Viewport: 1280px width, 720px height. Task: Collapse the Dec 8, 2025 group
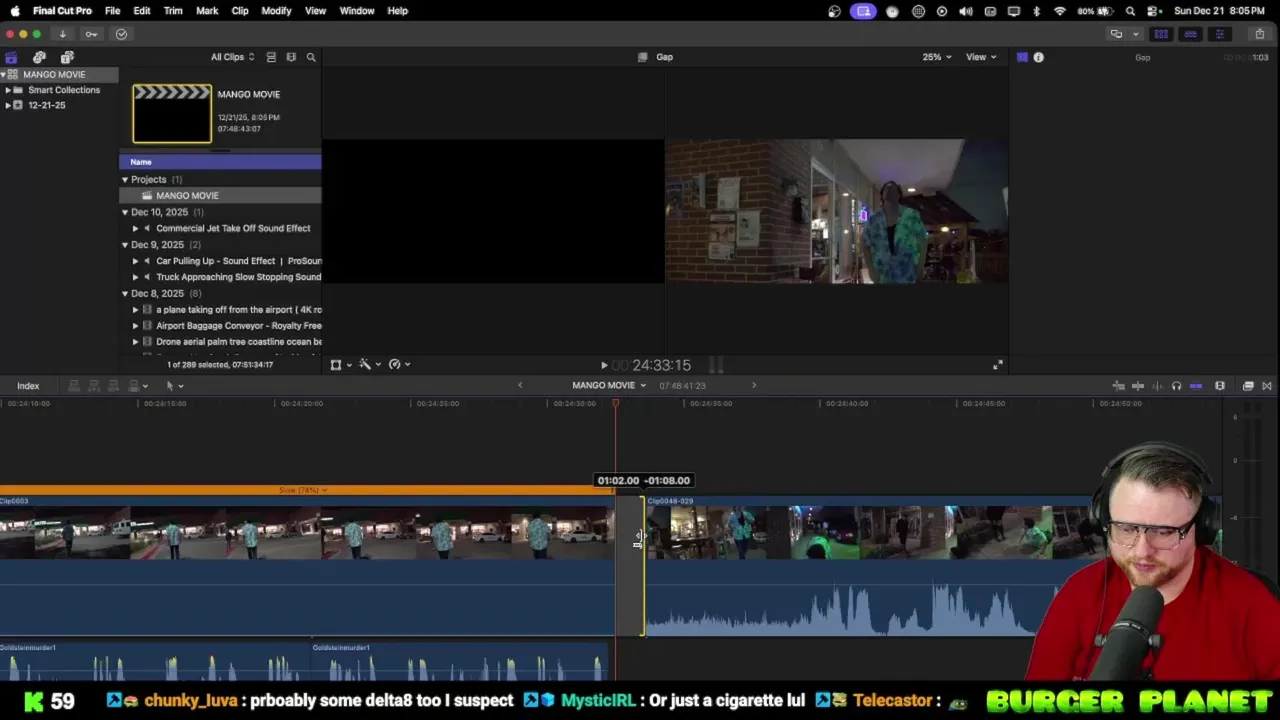click(x=125, y=294)
